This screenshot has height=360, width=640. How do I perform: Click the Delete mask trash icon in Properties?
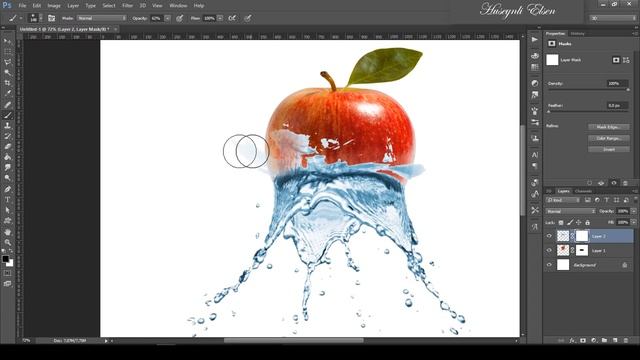(x=625, y=183)
